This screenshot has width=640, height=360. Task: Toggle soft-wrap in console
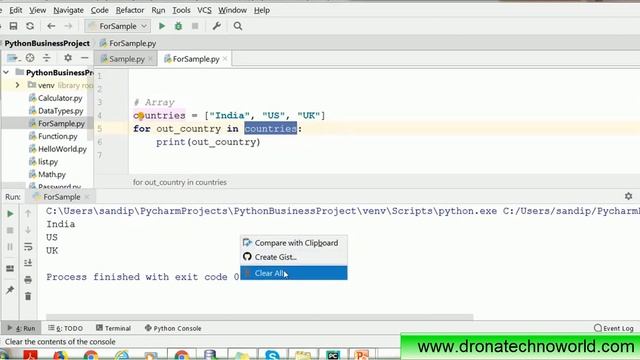[x=28, y=247]
